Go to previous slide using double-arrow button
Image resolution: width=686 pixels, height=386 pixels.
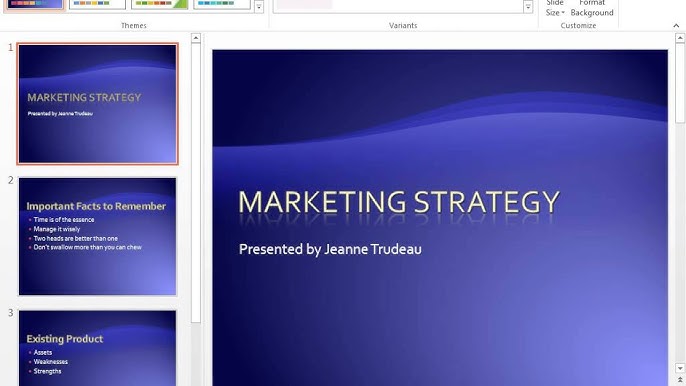[x=680, y=381]
